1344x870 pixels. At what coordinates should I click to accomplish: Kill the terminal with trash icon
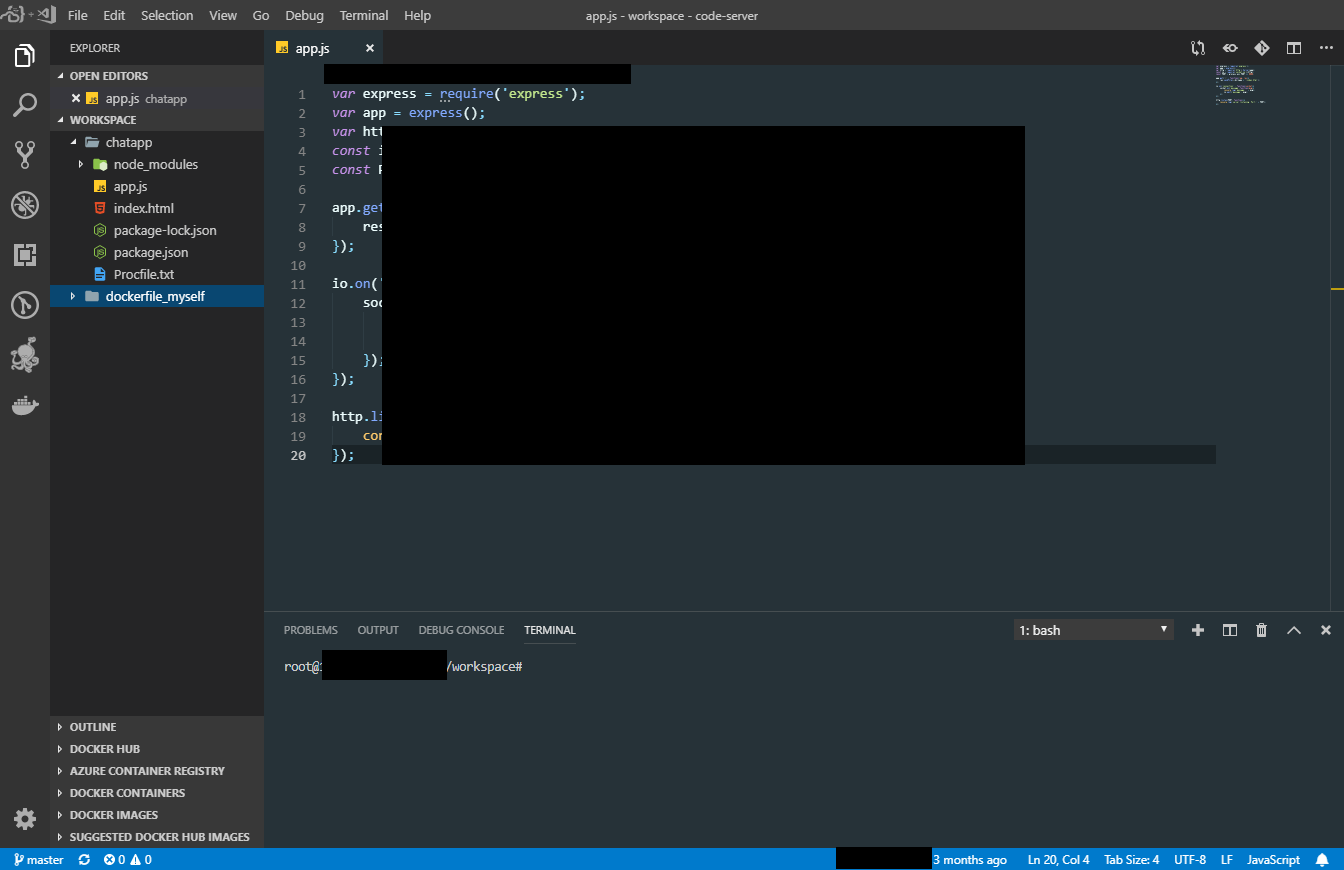[1261, 630]
